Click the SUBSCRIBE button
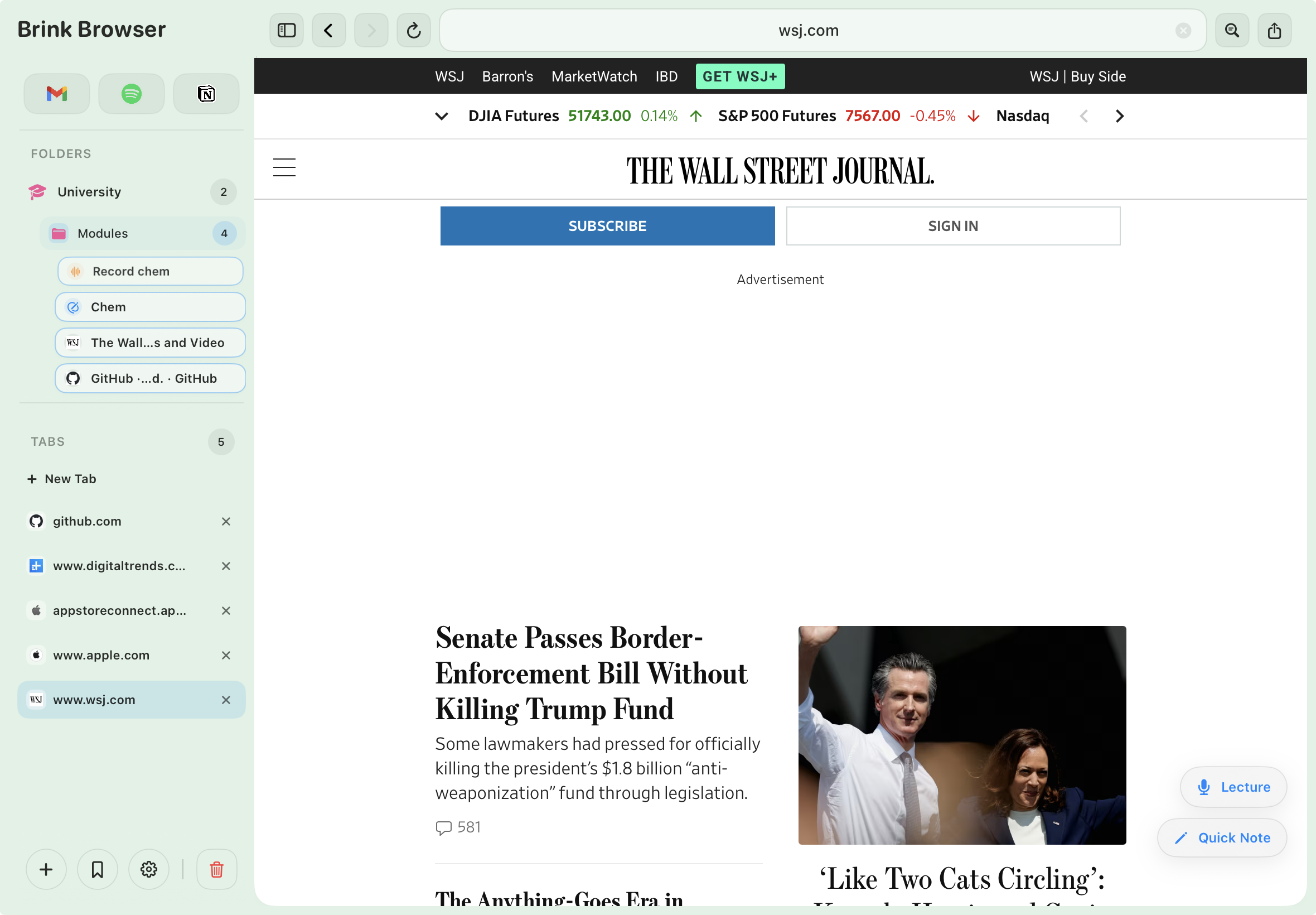This screenshot has height=915, width=1316. click(x=607, y=226)
